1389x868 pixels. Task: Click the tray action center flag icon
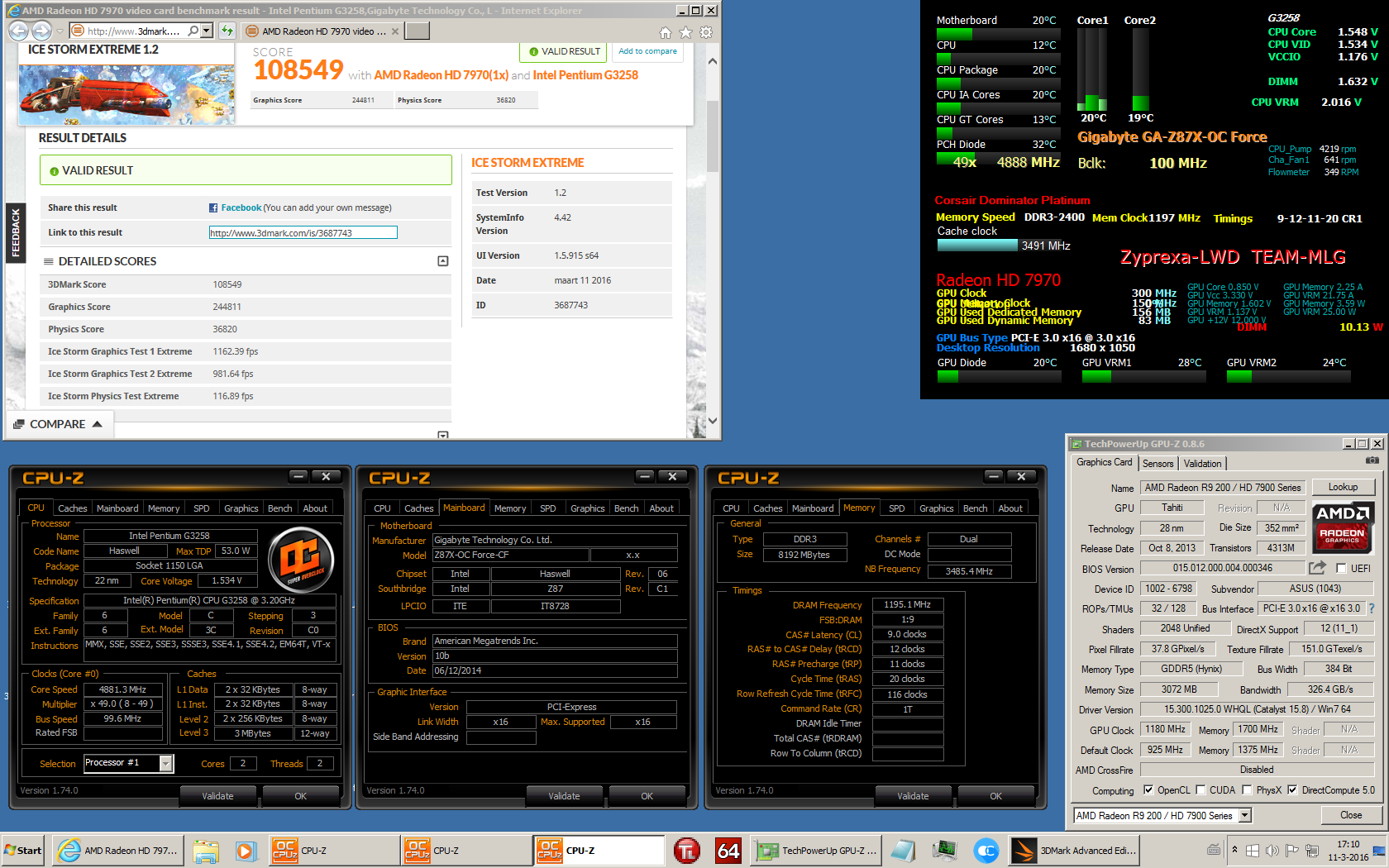click(x=1291, y=850)
